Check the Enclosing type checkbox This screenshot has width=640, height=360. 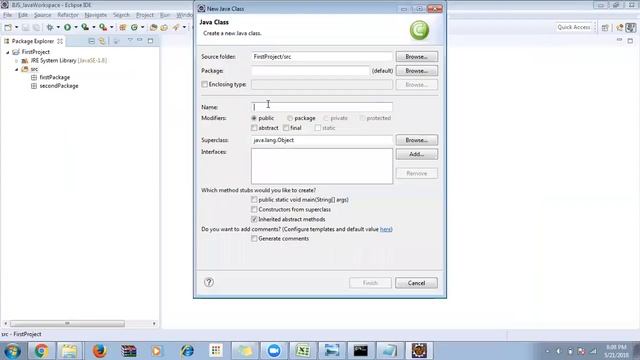pos(204,84)
